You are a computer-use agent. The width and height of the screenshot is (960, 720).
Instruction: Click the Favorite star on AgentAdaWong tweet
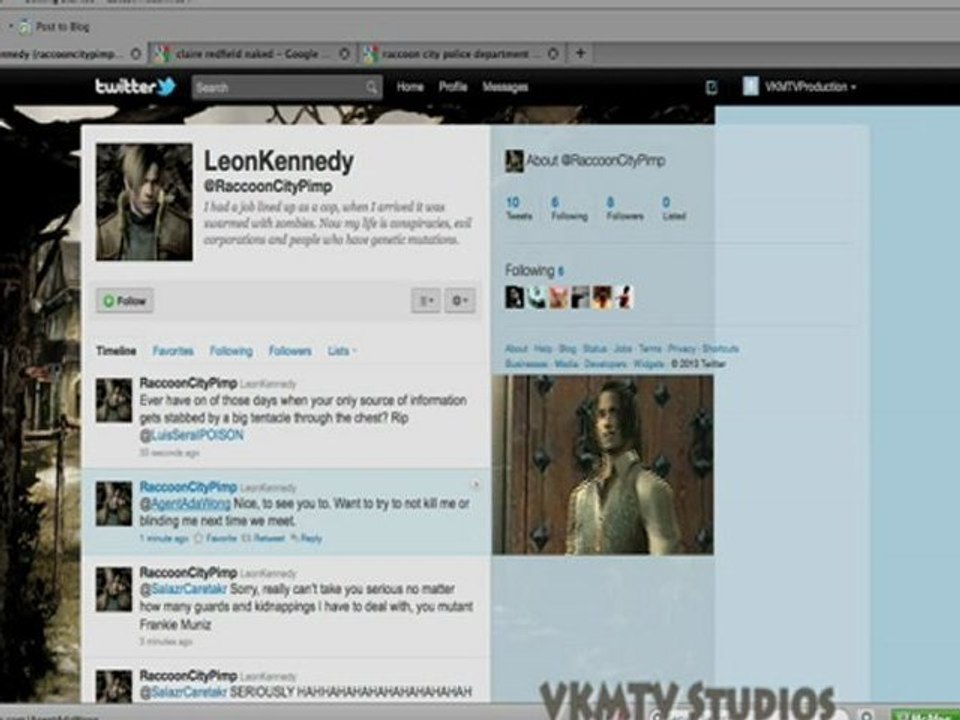pyautogui.click(x=216, y=538)
